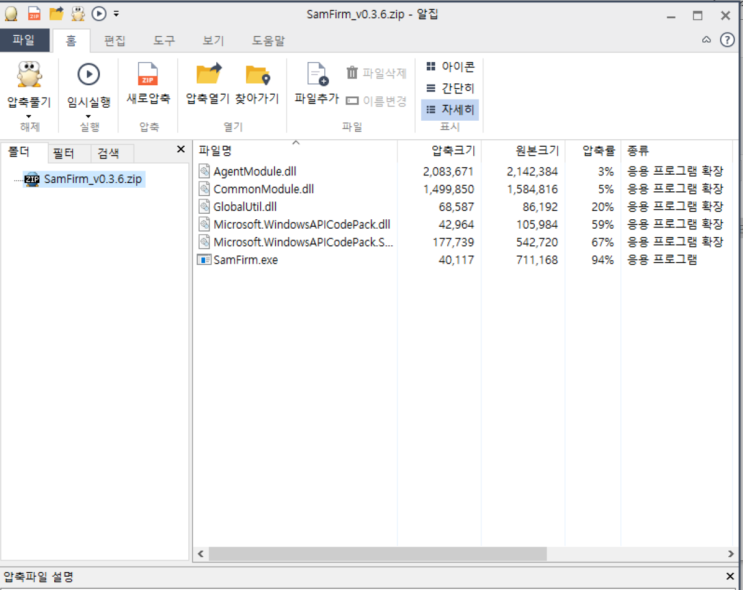Switch to the 필터 side panel tab
This screenshot has height=590, width=743.
click(x=64, y=153)
